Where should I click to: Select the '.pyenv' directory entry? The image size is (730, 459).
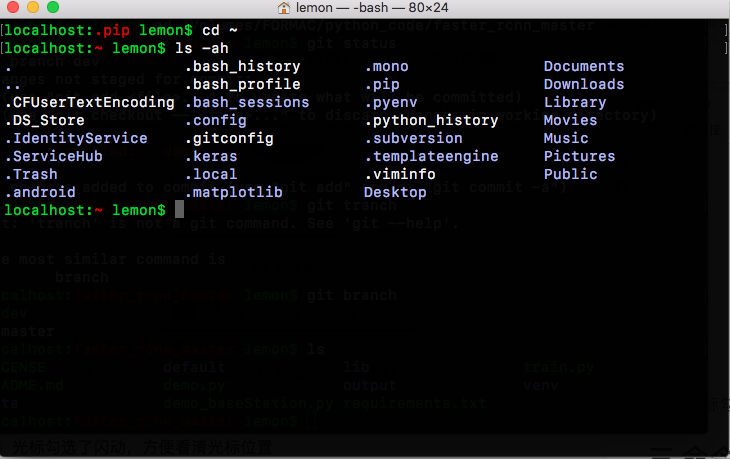391,103
